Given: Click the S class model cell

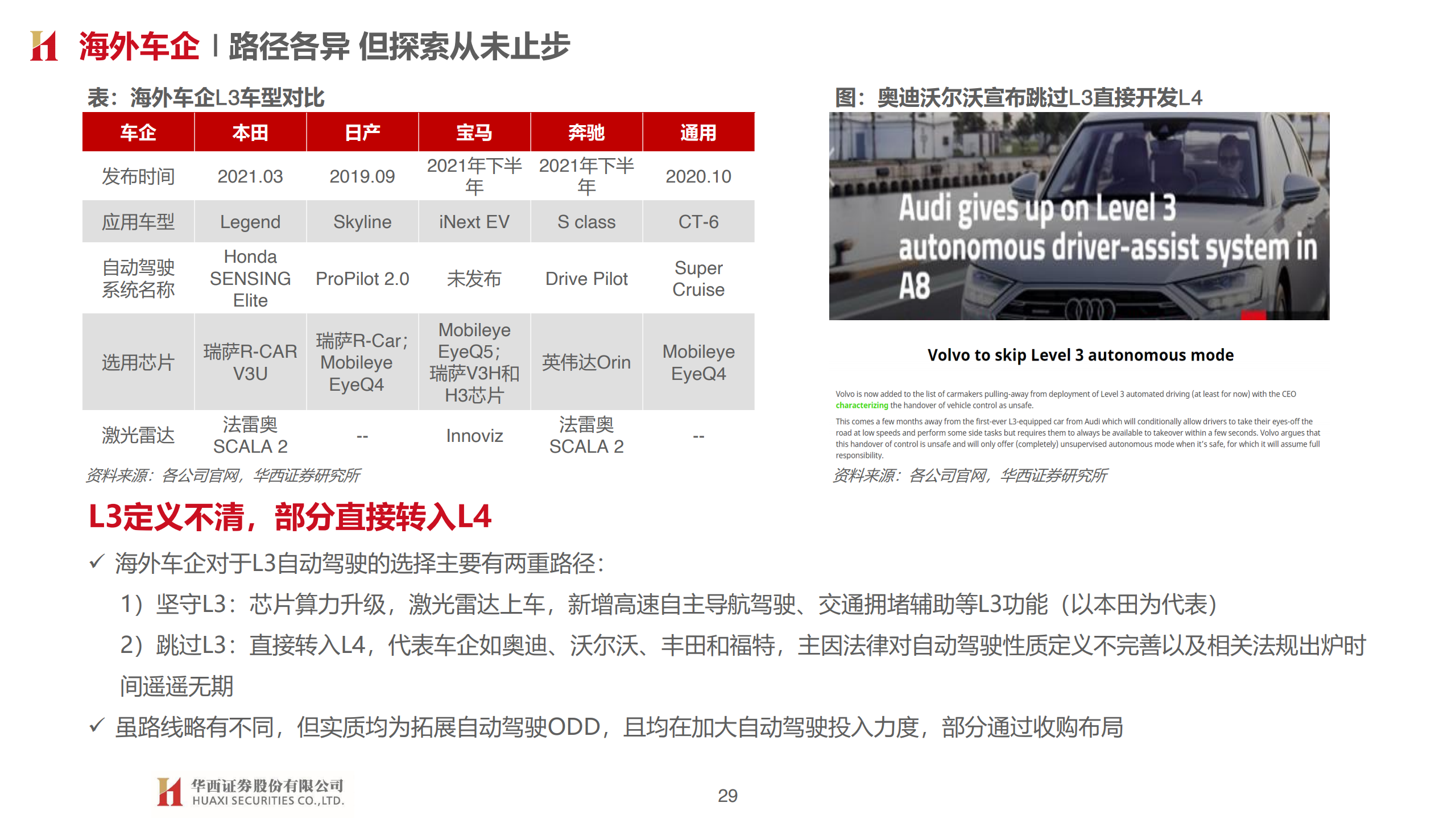Looking at the screenshot, I should tap(586, 222).
